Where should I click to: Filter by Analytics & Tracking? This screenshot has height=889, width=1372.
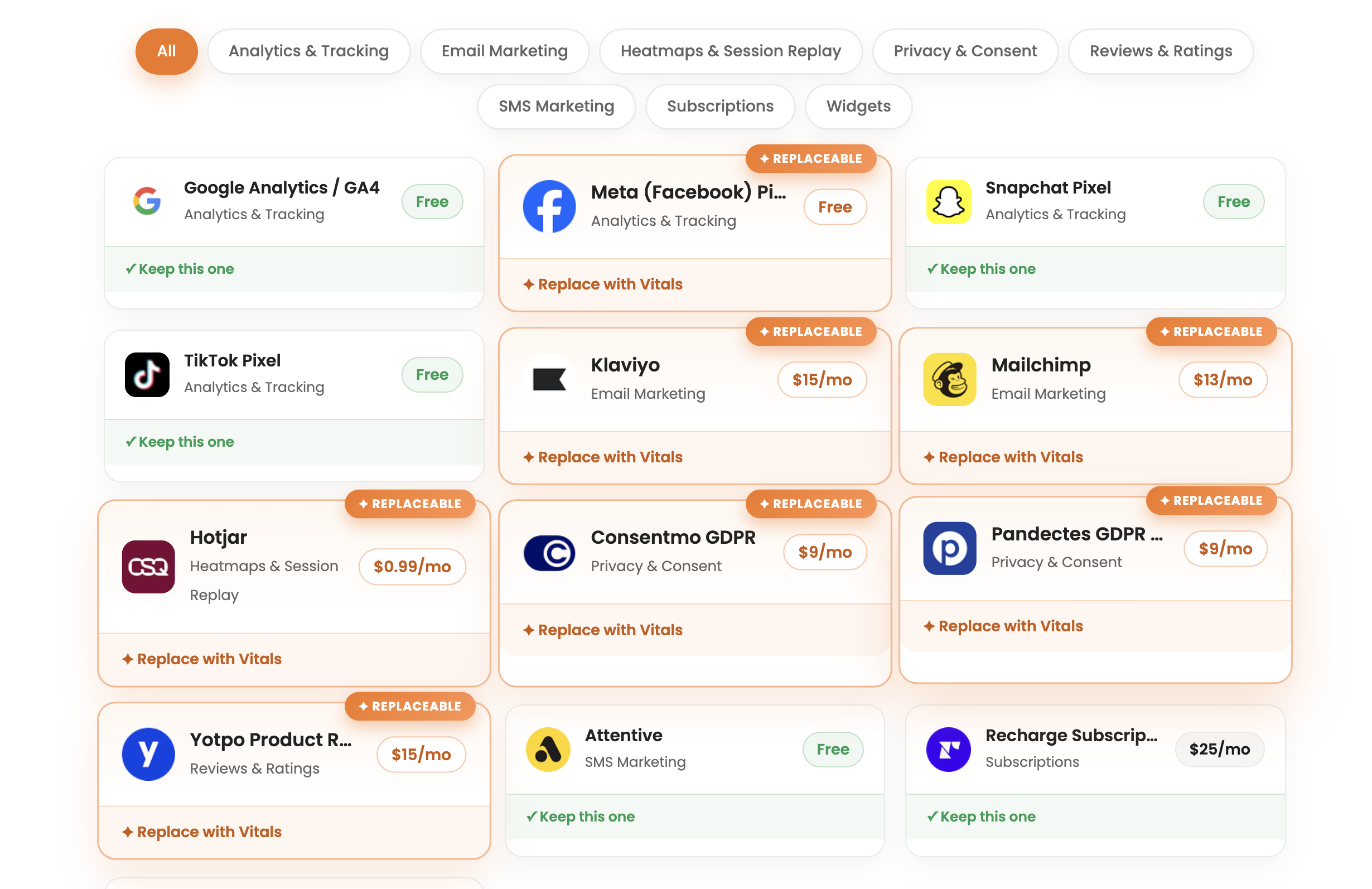(309, 51)
